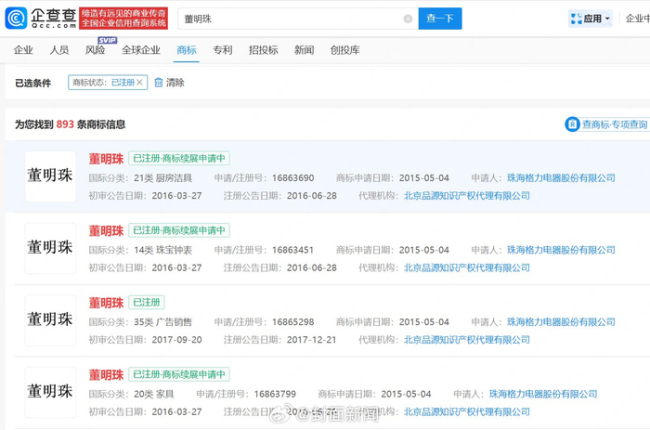The width and height of the screenshot is (650, 430).
Task: Click the 已注册 status tag on 35类 row
Action: click(x=146, y=302)
